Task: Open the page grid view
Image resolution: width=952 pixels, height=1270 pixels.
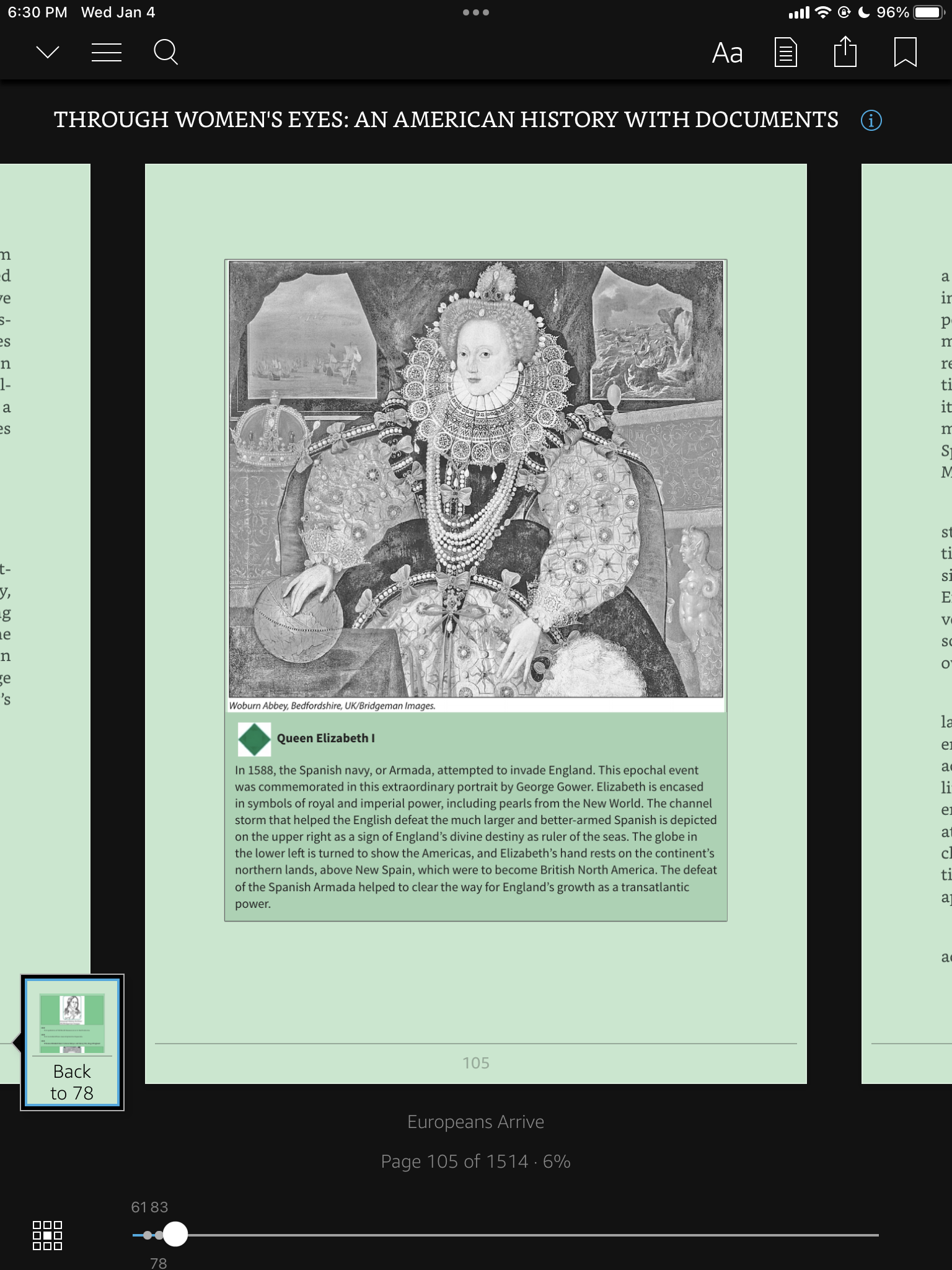Action: pyautogui.click(x=47, y=1235)
